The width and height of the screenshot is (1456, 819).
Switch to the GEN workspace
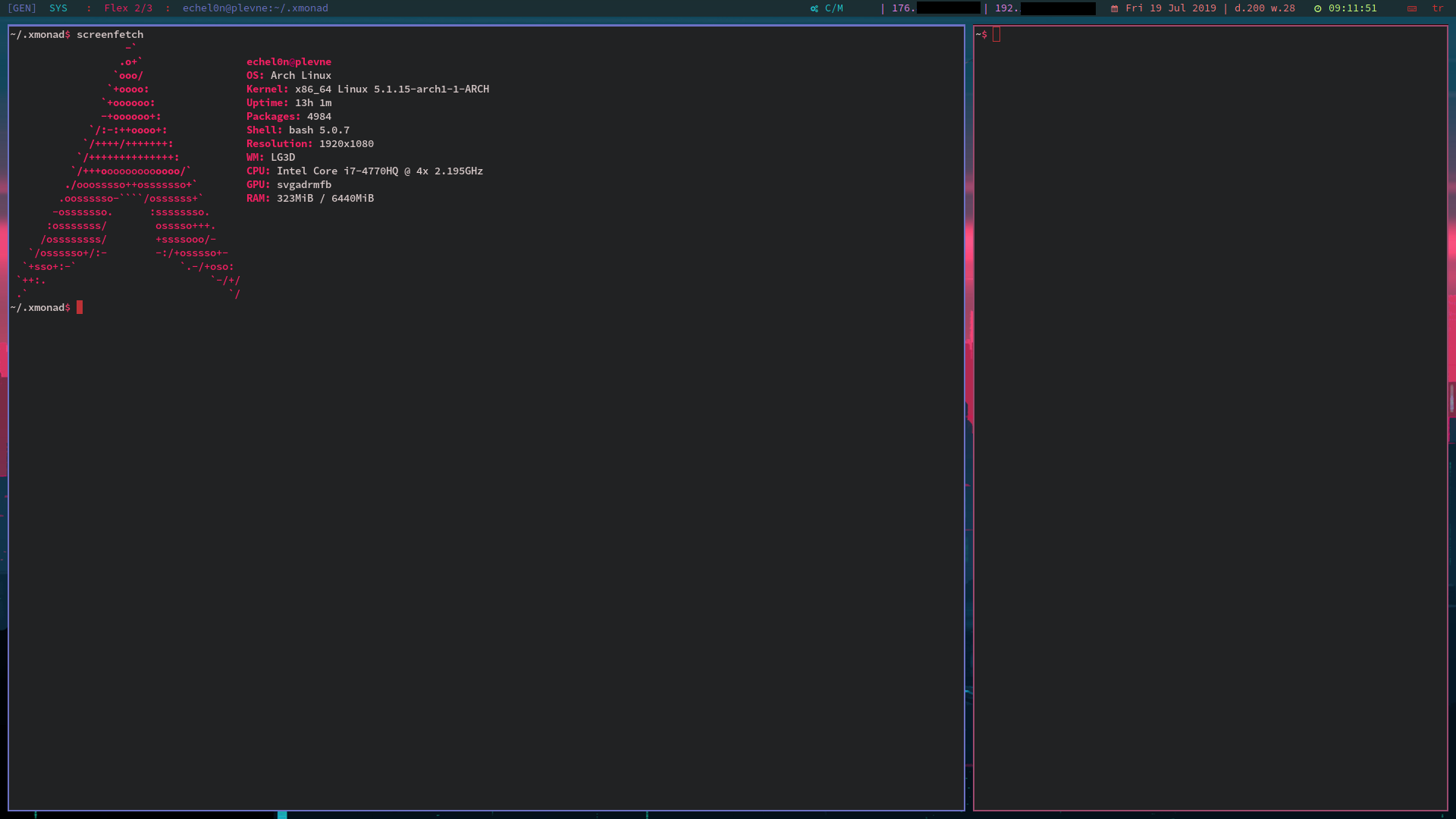(x=22, y=8)
